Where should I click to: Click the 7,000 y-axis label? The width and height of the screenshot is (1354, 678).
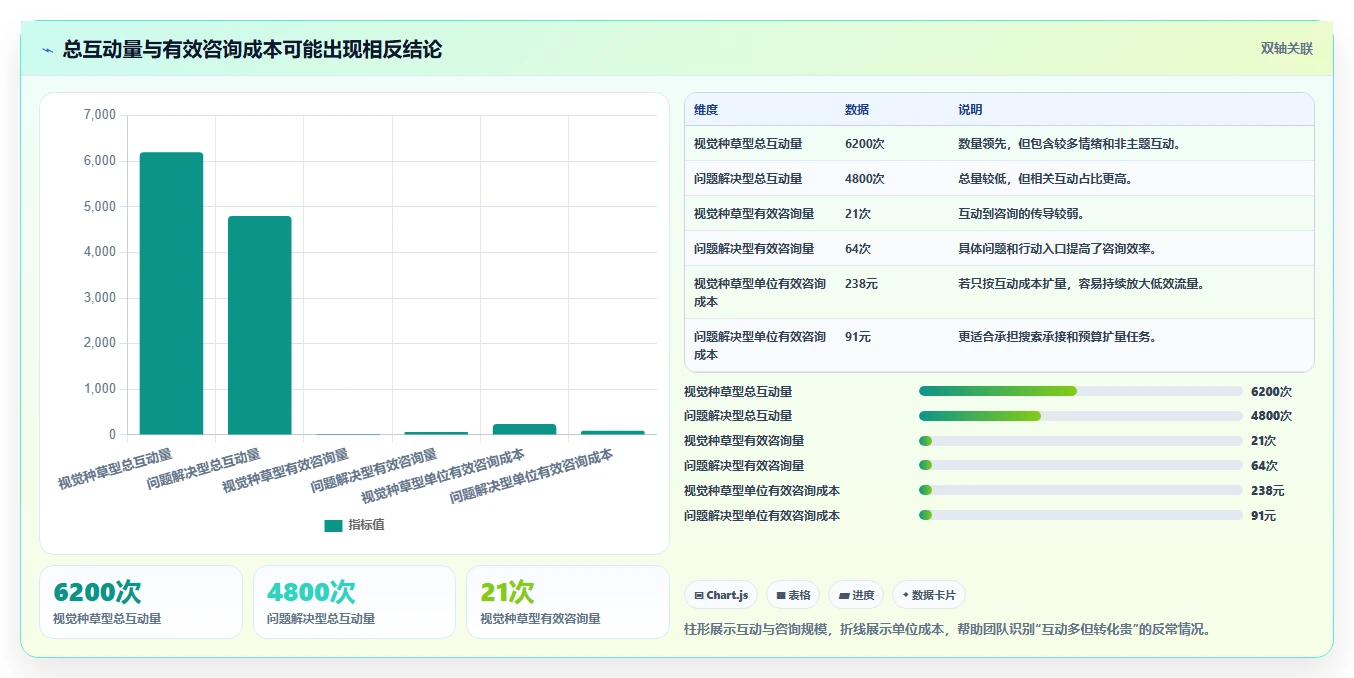[x=100, y=115]
